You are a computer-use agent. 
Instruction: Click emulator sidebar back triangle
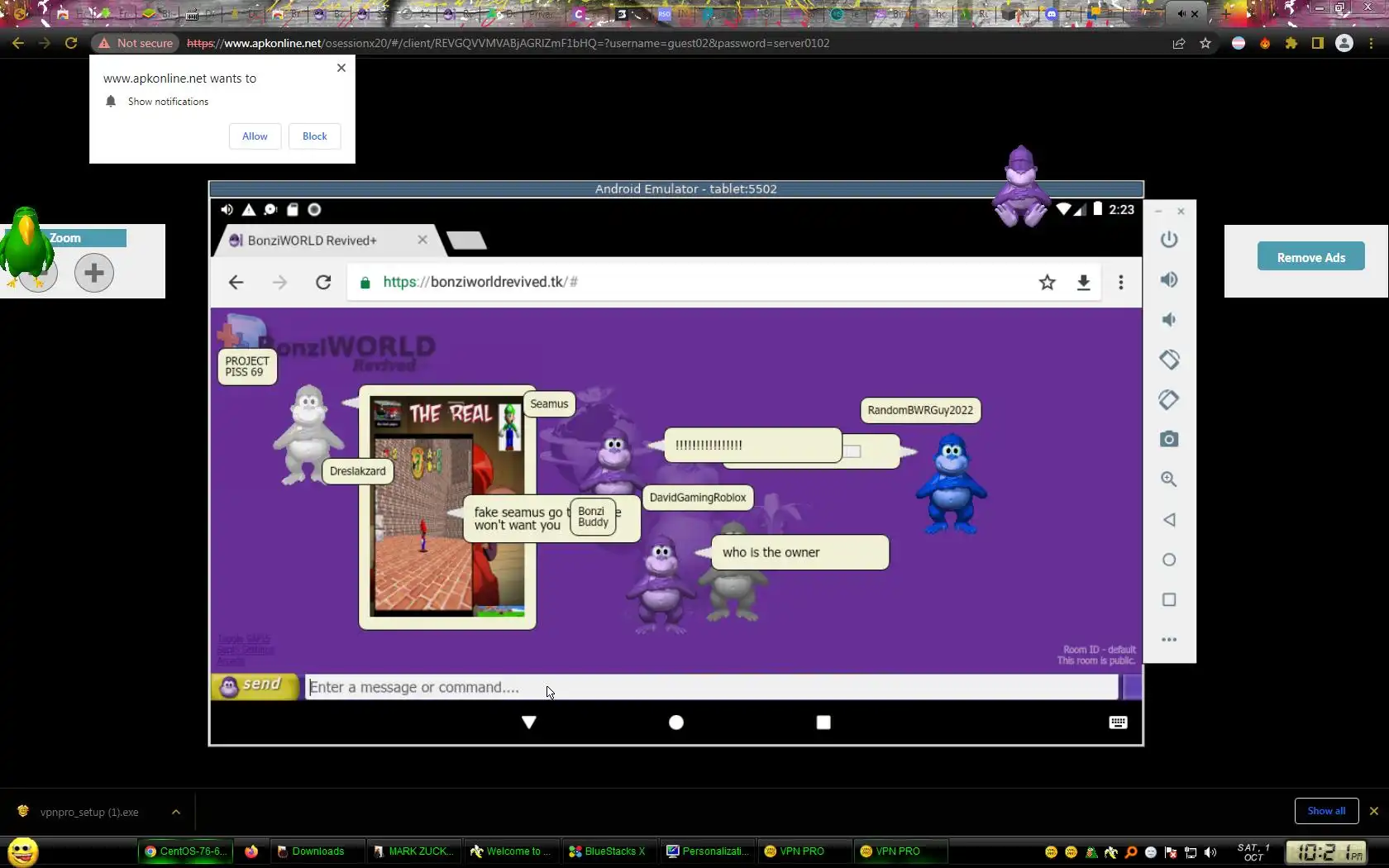tap(1168, 520)
